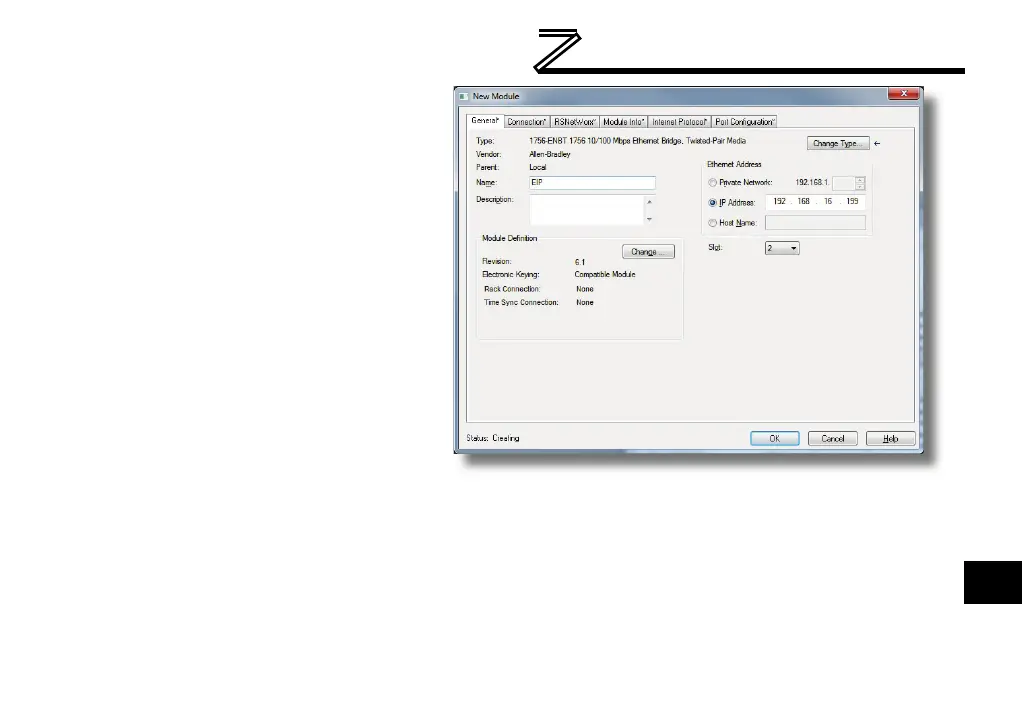The width and height of the screenshot is (1022, 720).
Task: Click the New Module window icon
Action: pos(463,96)
